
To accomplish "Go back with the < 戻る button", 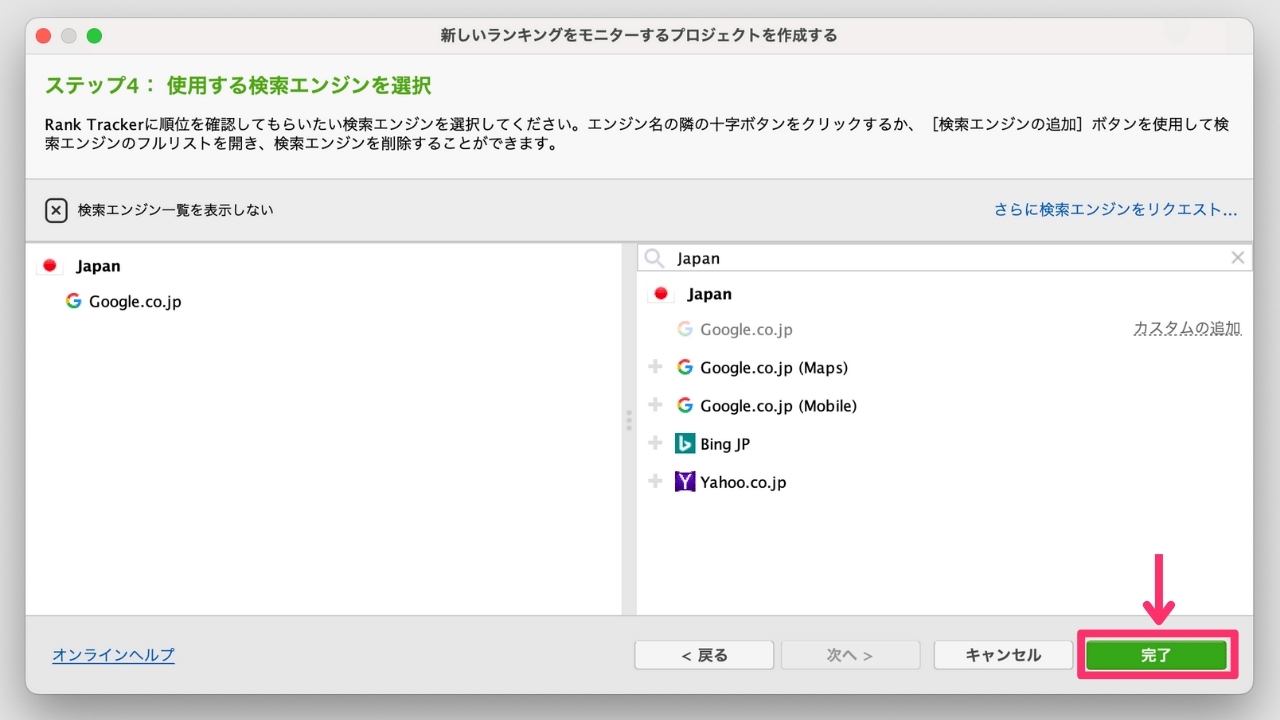I will 704,655.
